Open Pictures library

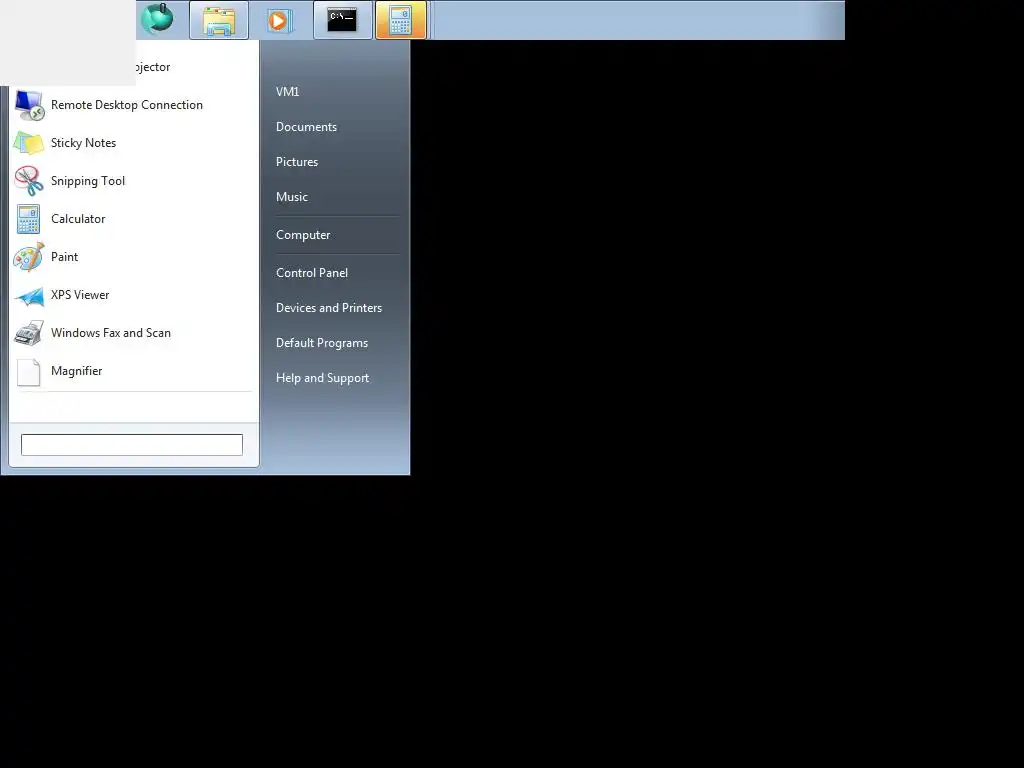click(x=296, y=162)
